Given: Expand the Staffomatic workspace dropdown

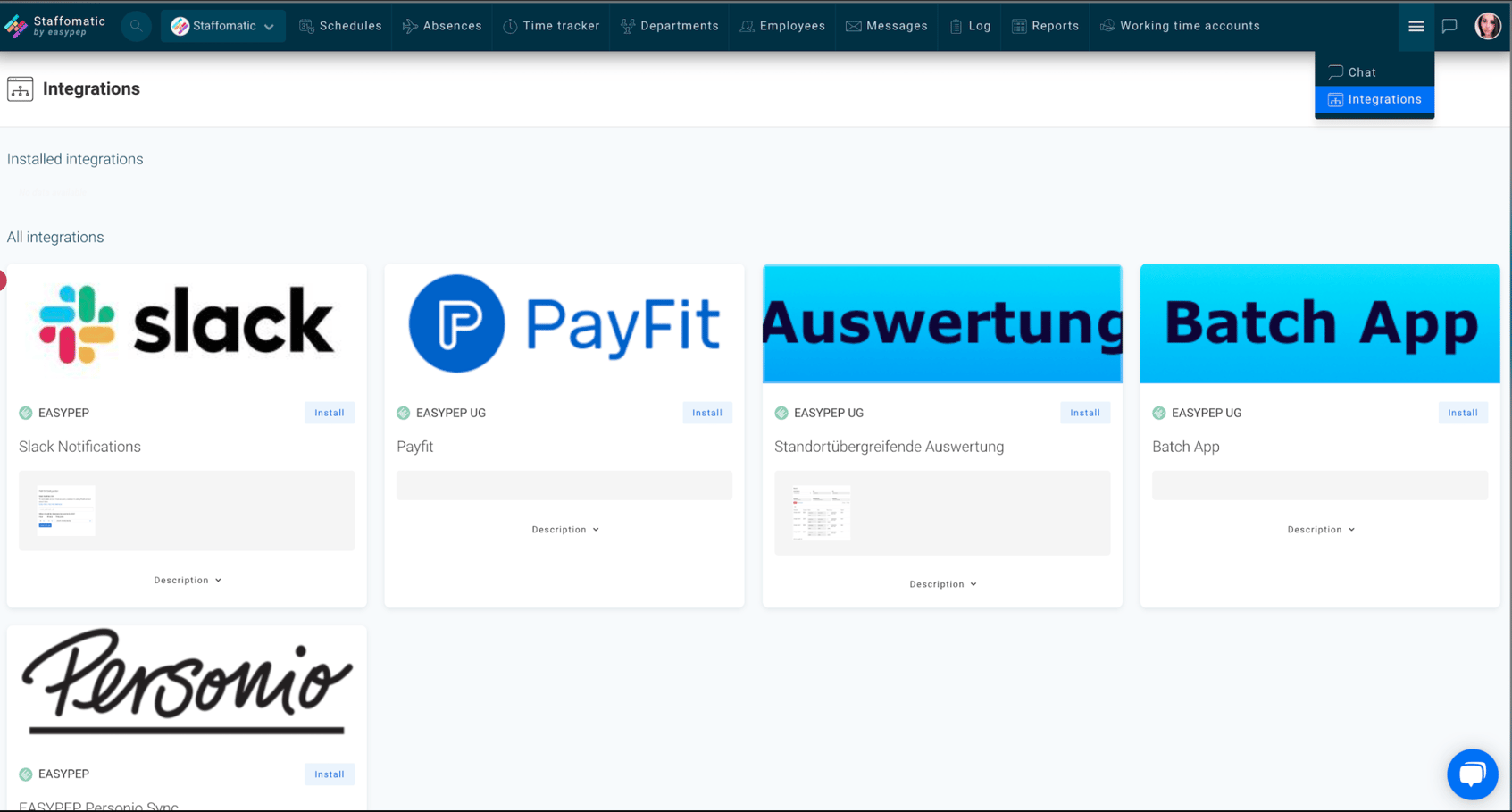Looking at the screenshot, I should 271,26.
